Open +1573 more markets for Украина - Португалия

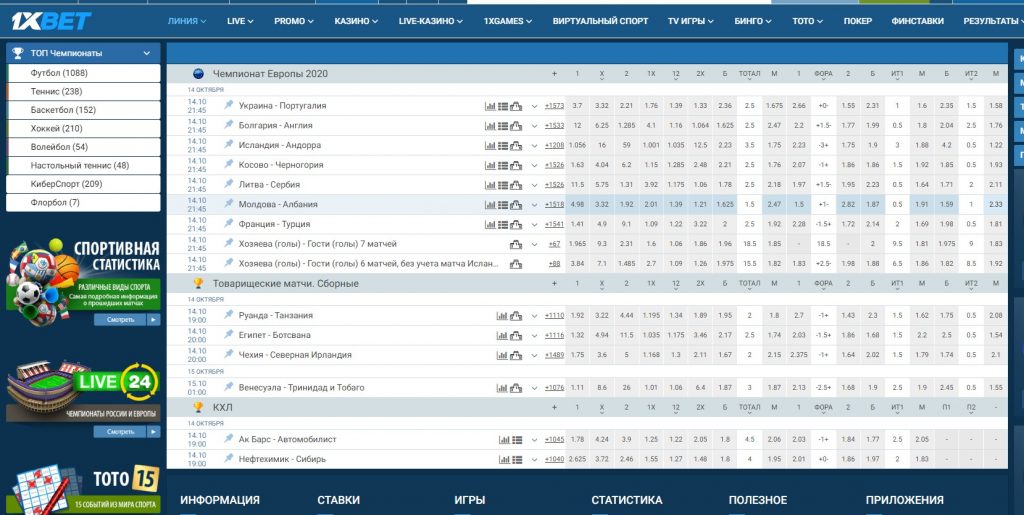(x=554, y=106)
